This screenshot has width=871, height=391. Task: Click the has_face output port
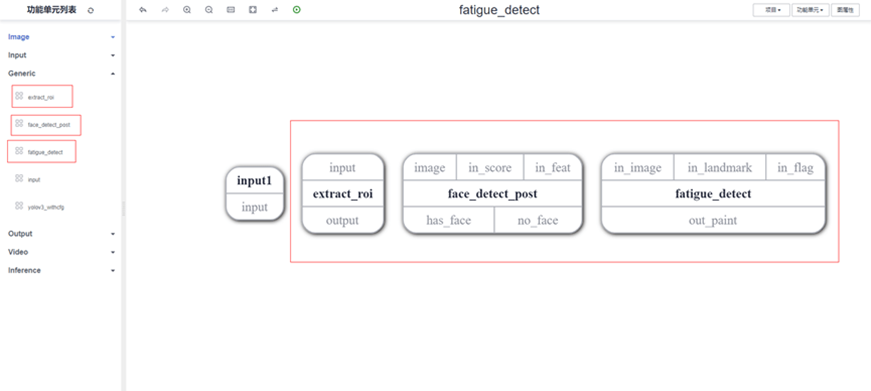click(448, 220)
